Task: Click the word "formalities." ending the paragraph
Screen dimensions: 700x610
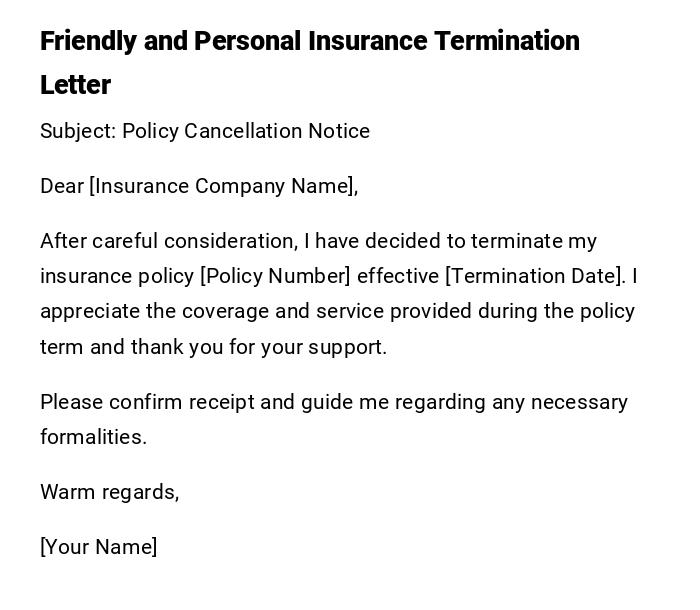Action: coord(93,437)
